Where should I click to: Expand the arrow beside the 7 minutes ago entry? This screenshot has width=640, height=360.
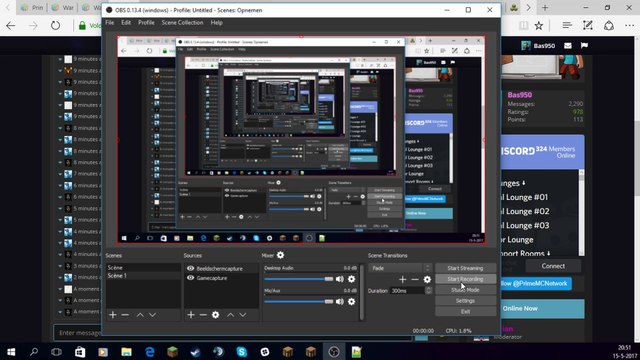pos(60,174)
